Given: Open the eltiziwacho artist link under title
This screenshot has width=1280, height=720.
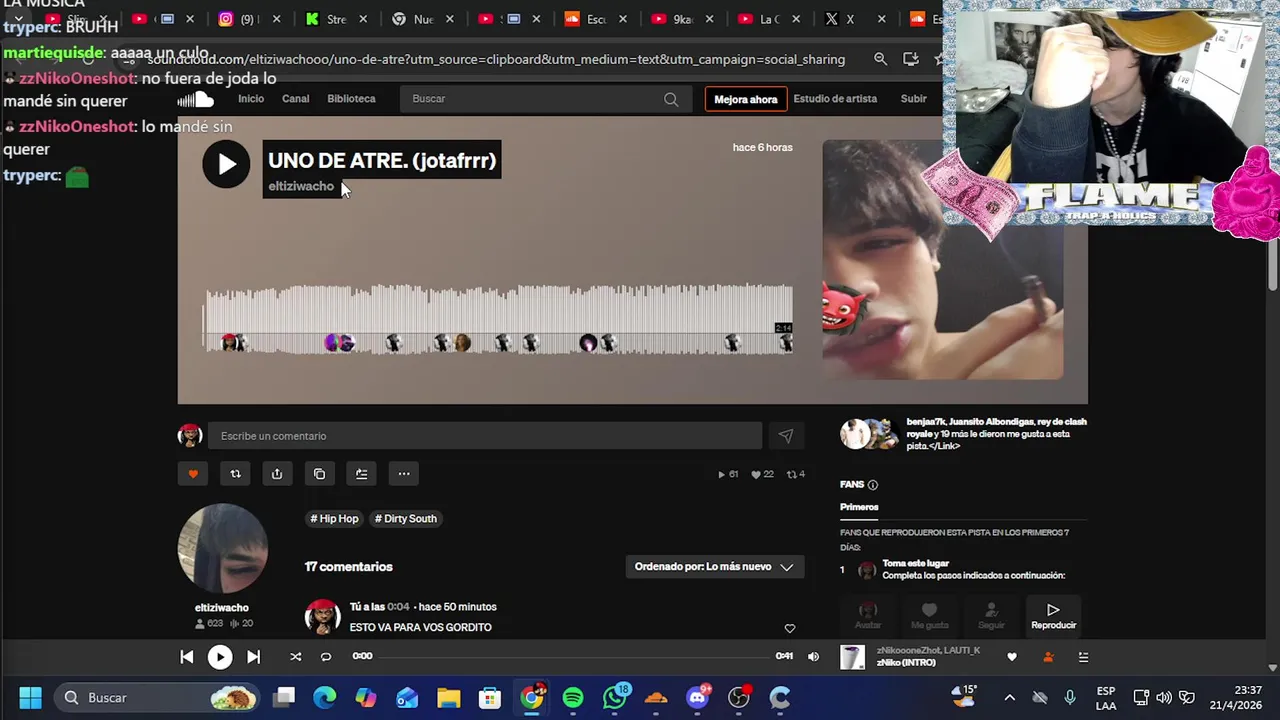Looking at the screenshot, I should click(x=301, y=186).
